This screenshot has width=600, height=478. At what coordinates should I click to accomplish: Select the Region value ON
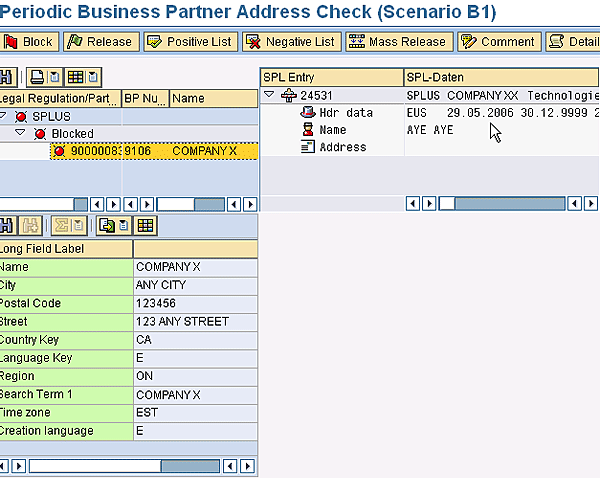point(196,376)
